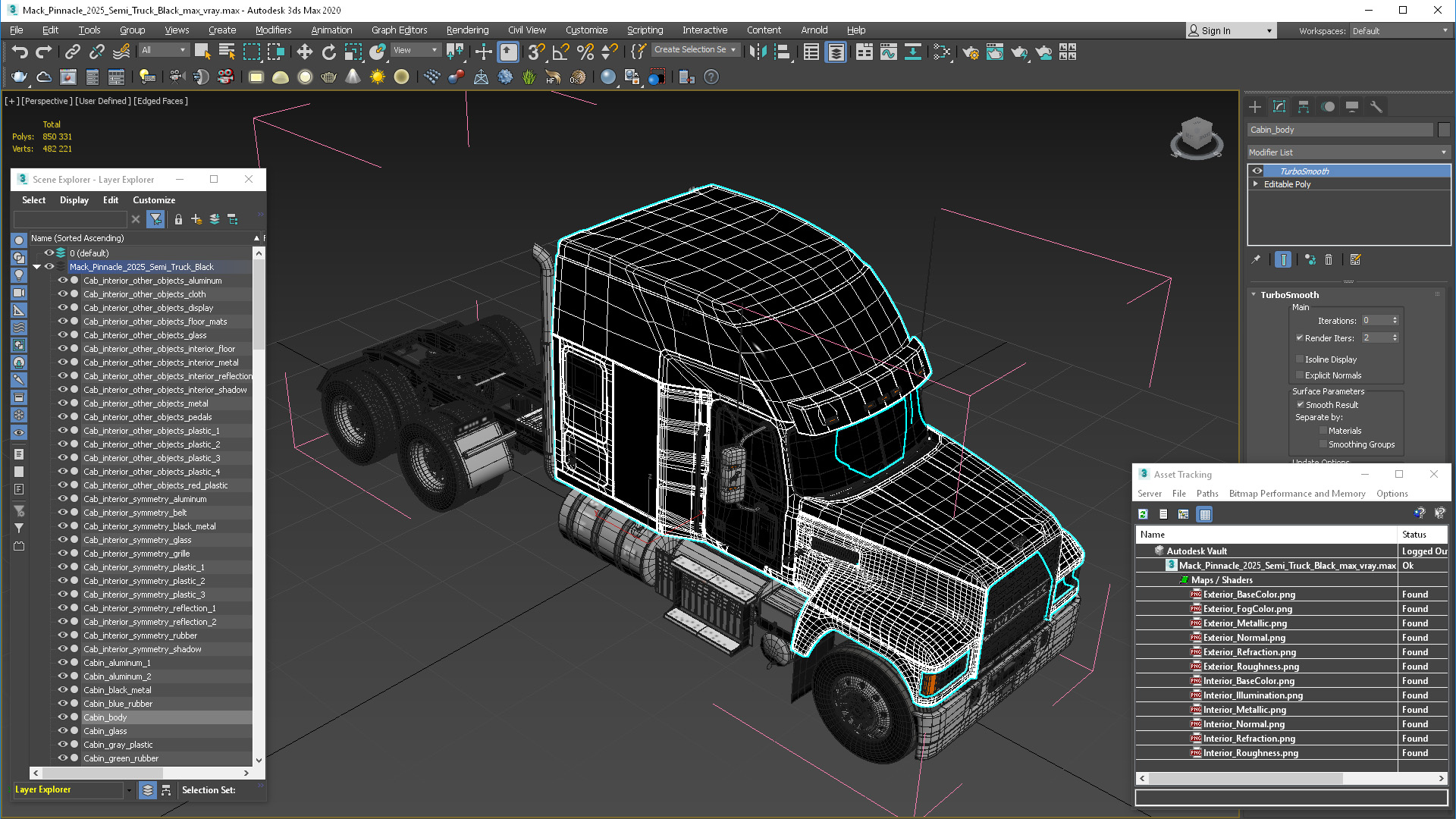Open the Utilities wrench panel tab
The image size is (1456, 819).
point(1376,107)
